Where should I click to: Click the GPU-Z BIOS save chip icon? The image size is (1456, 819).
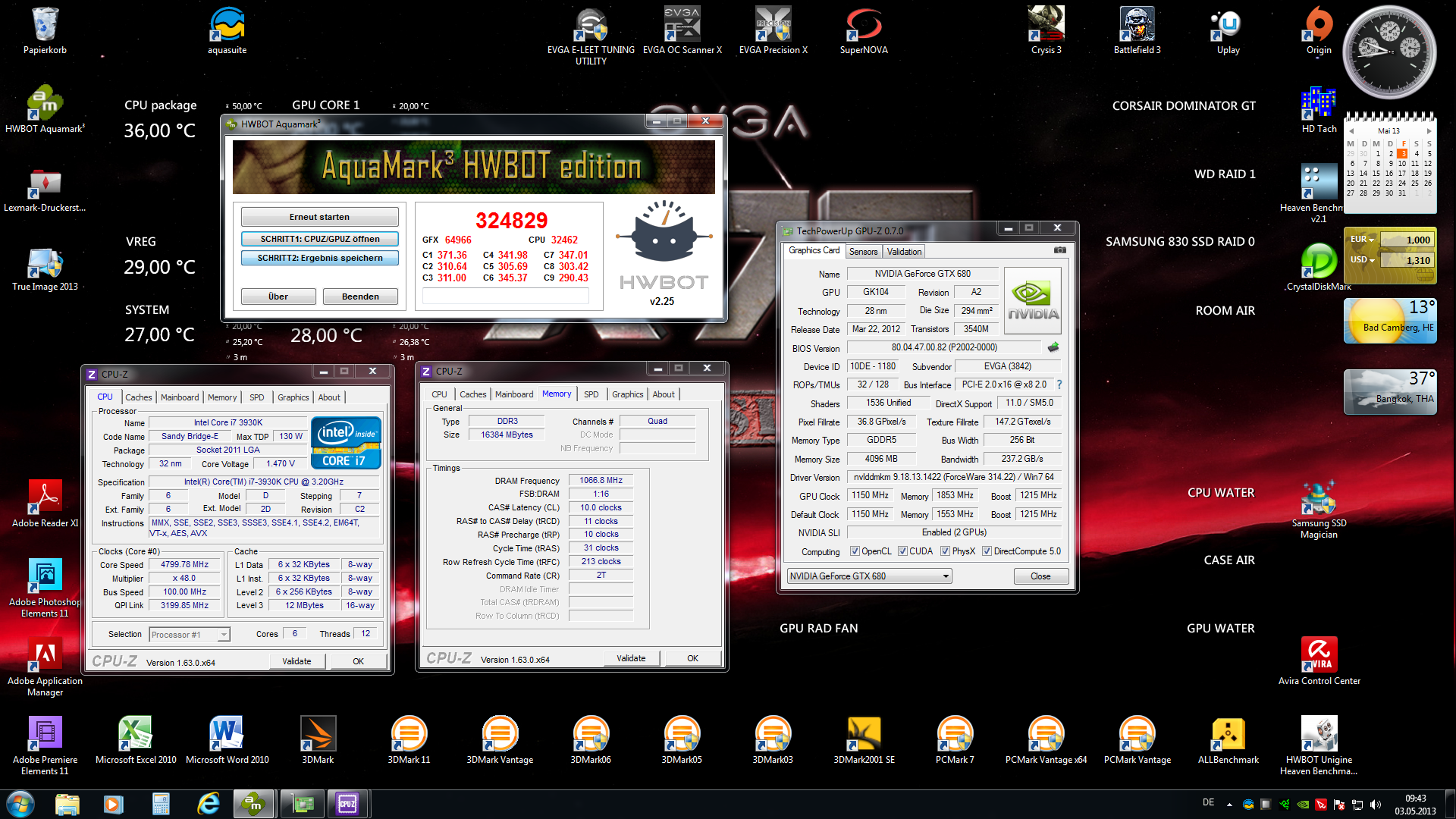1053,347
